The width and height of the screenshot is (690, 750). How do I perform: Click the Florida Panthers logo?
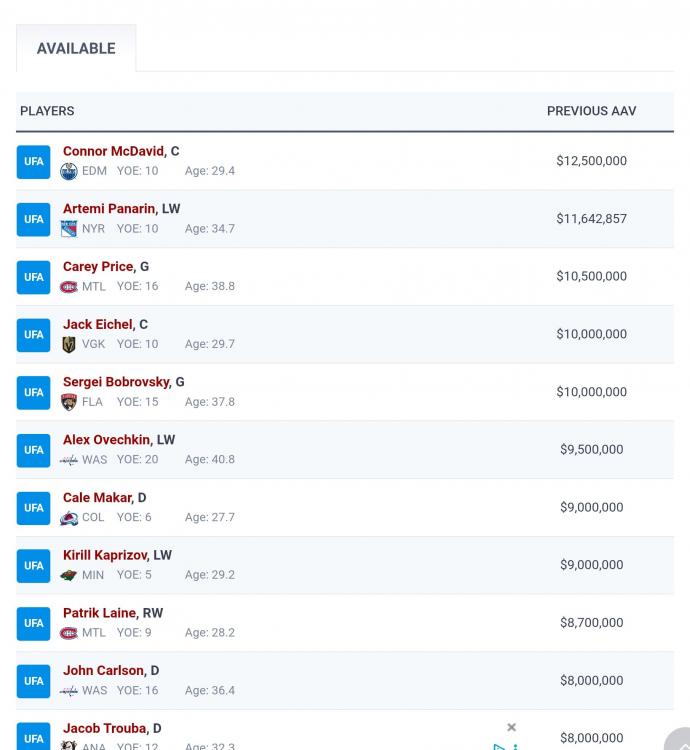click(x=69, y=402)
